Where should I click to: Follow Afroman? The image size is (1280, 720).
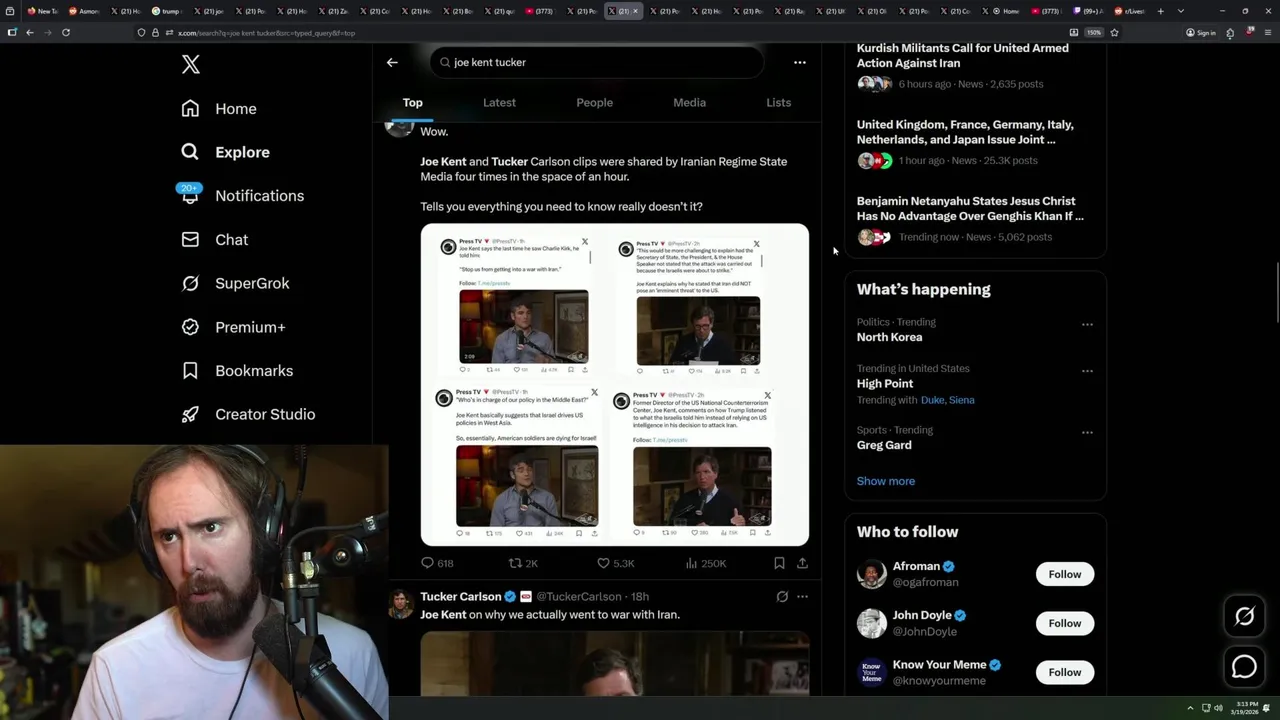tap(1064, 574)
